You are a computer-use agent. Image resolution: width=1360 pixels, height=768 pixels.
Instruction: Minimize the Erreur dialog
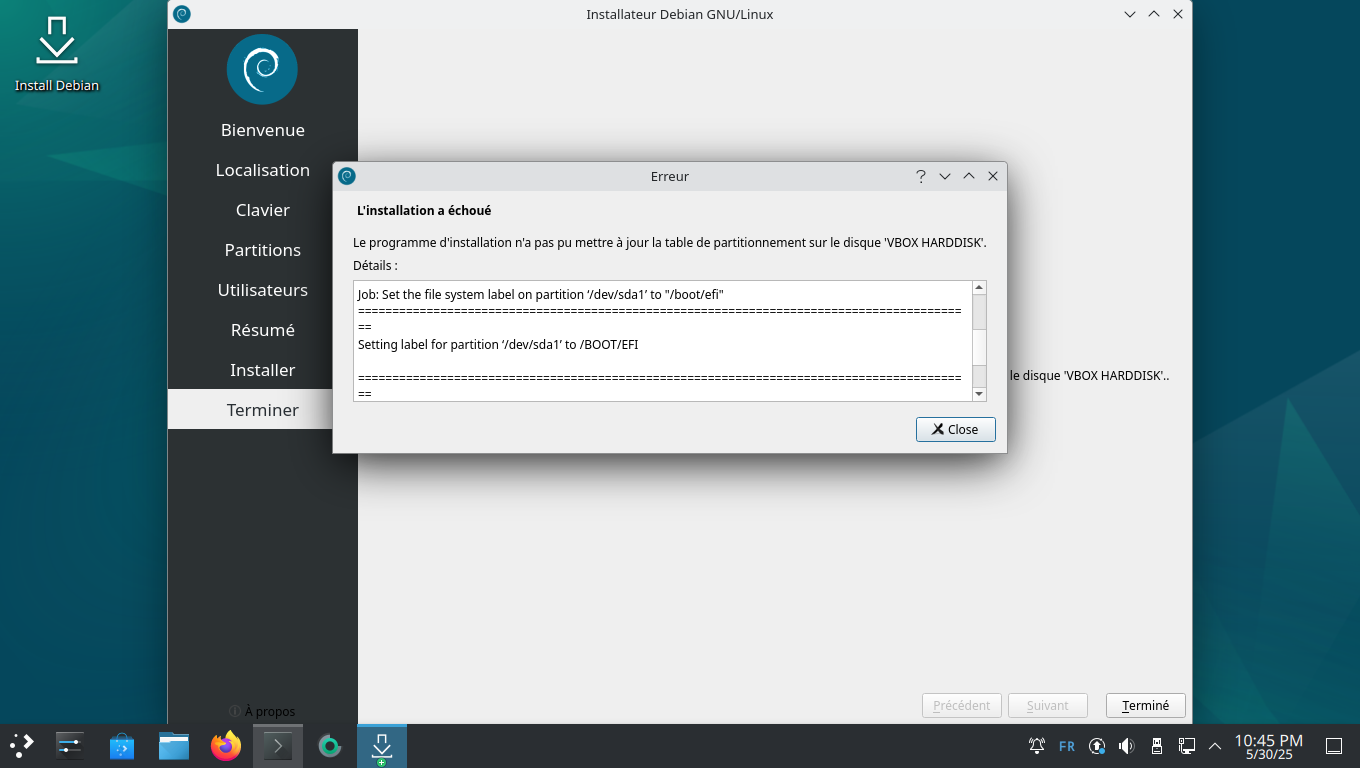[945, 176]
